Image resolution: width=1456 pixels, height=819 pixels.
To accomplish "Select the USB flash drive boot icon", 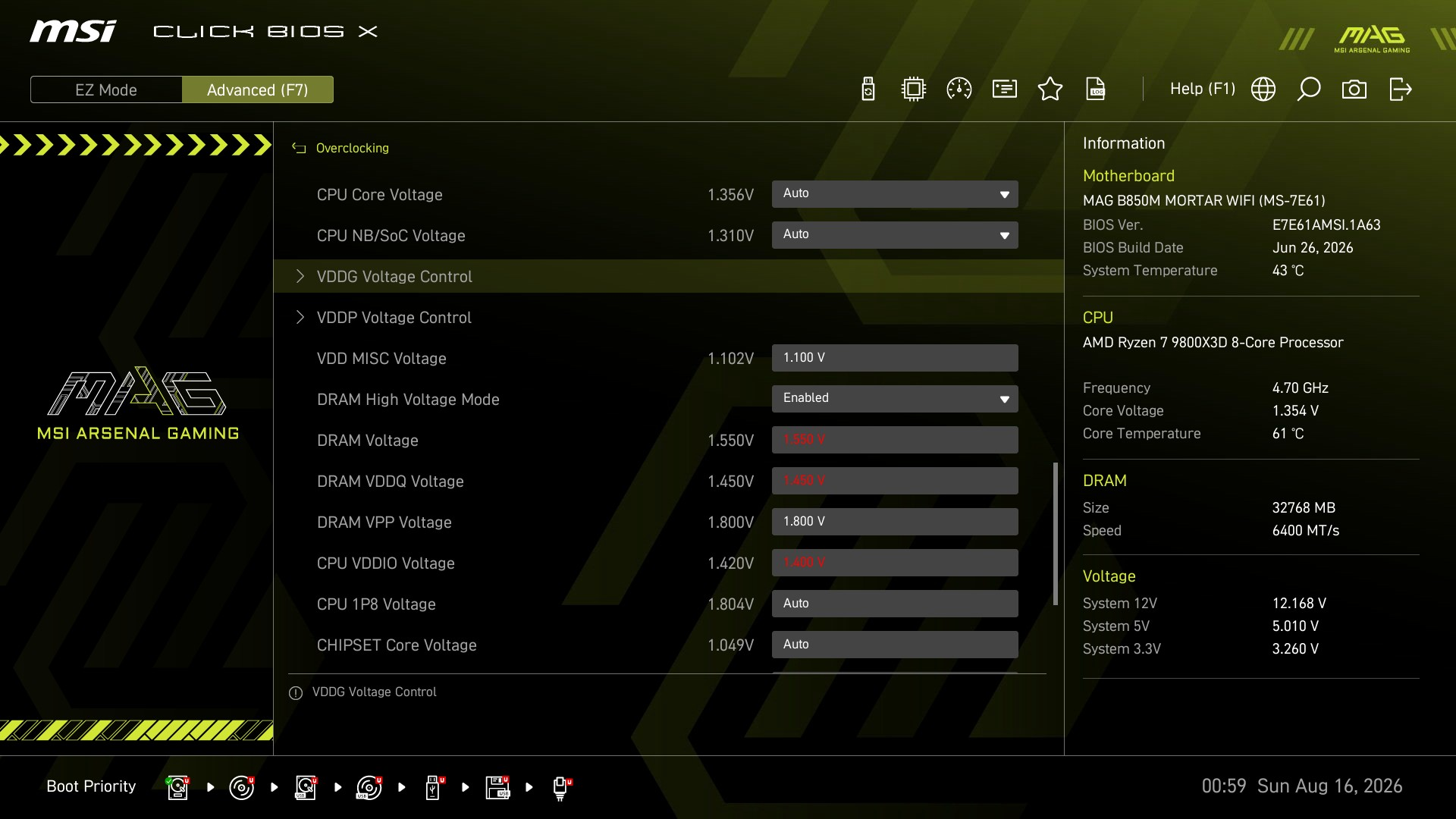I will click(x=435, y=787).
